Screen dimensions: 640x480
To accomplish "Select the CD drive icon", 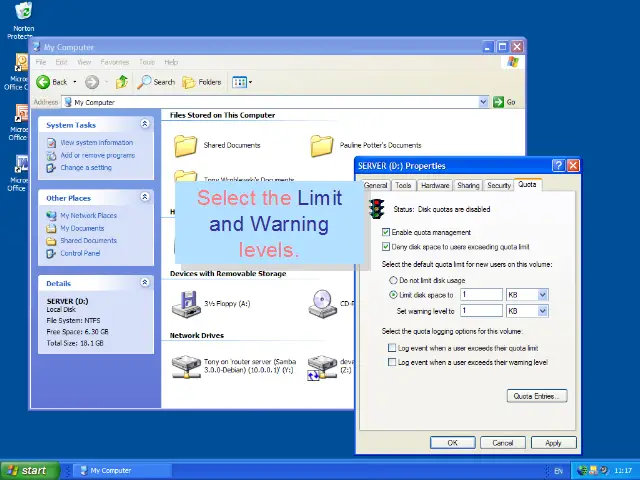I will (322, 304).
